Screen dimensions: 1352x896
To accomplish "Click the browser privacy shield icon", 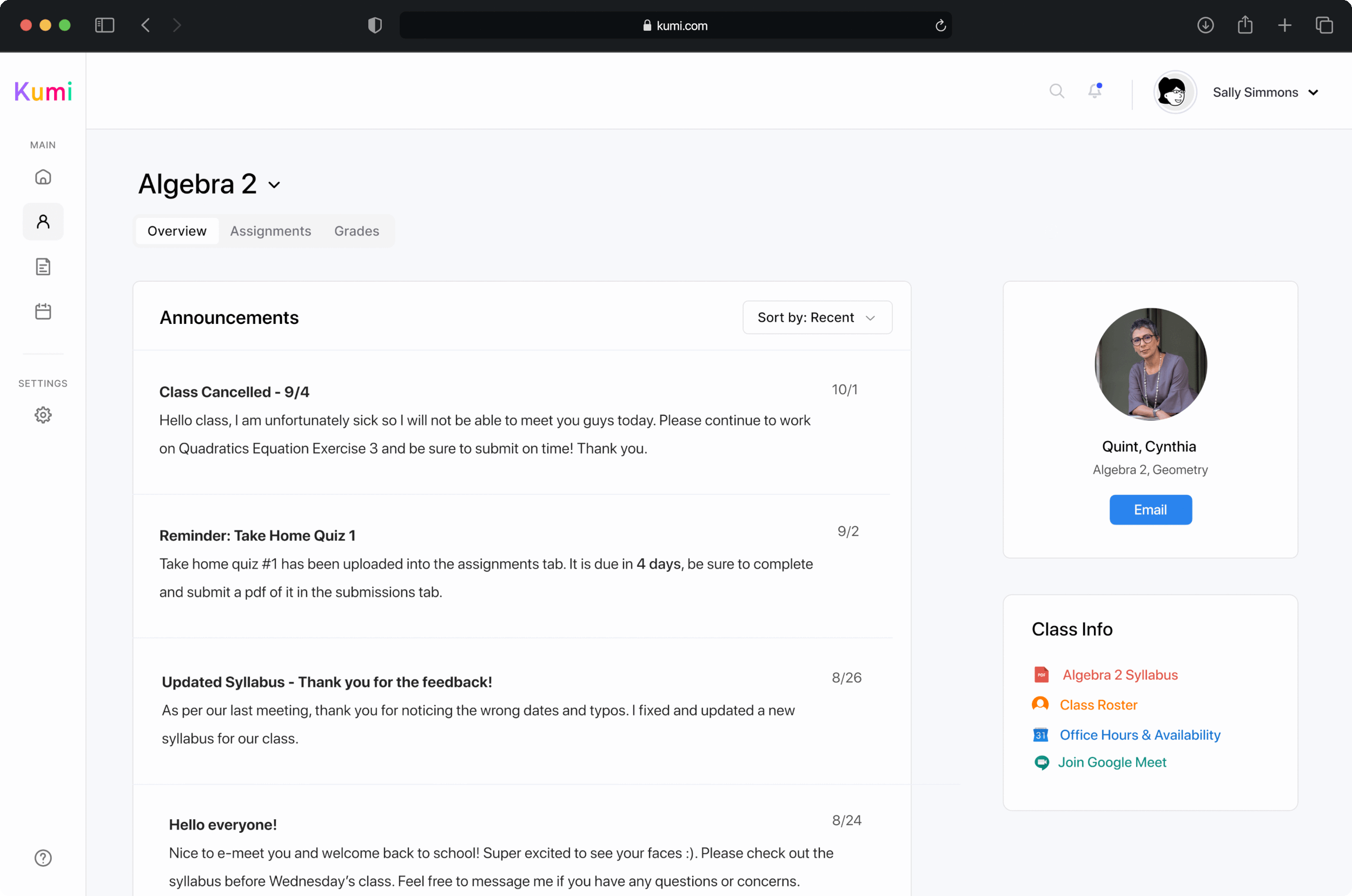I will point(375,25).
